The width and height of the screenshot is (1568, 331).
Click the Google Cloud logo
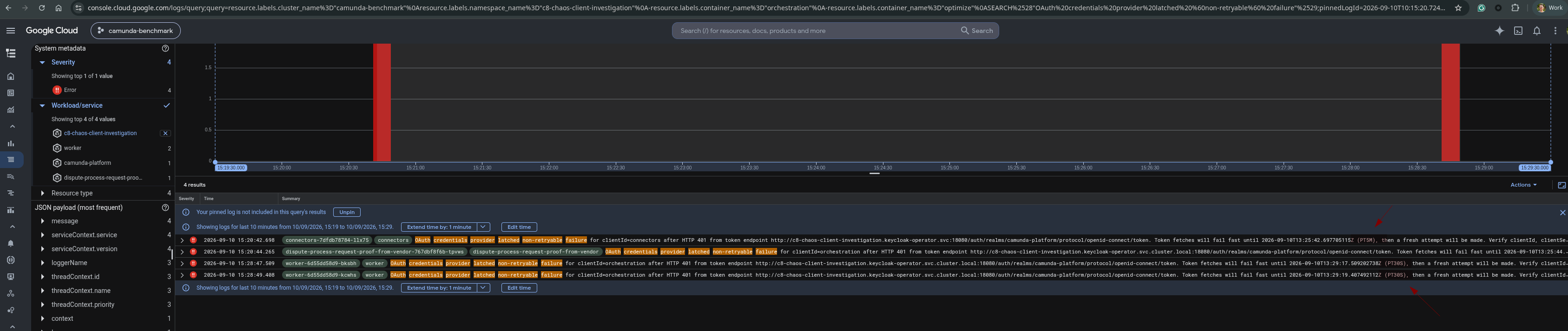point(52,31)
